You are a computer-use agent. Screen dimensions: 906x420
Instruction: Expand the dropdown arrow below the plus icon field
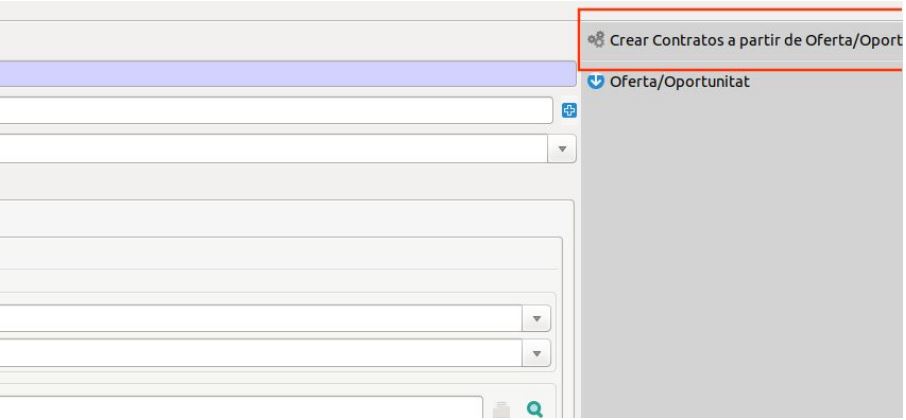561,148
